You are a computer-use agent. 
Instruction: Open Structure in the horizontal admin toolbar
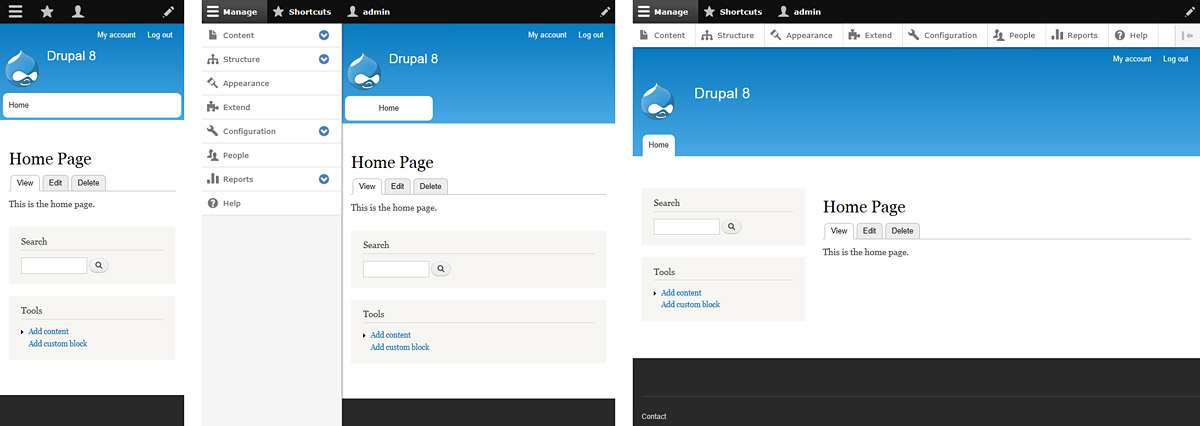[728, 35]
